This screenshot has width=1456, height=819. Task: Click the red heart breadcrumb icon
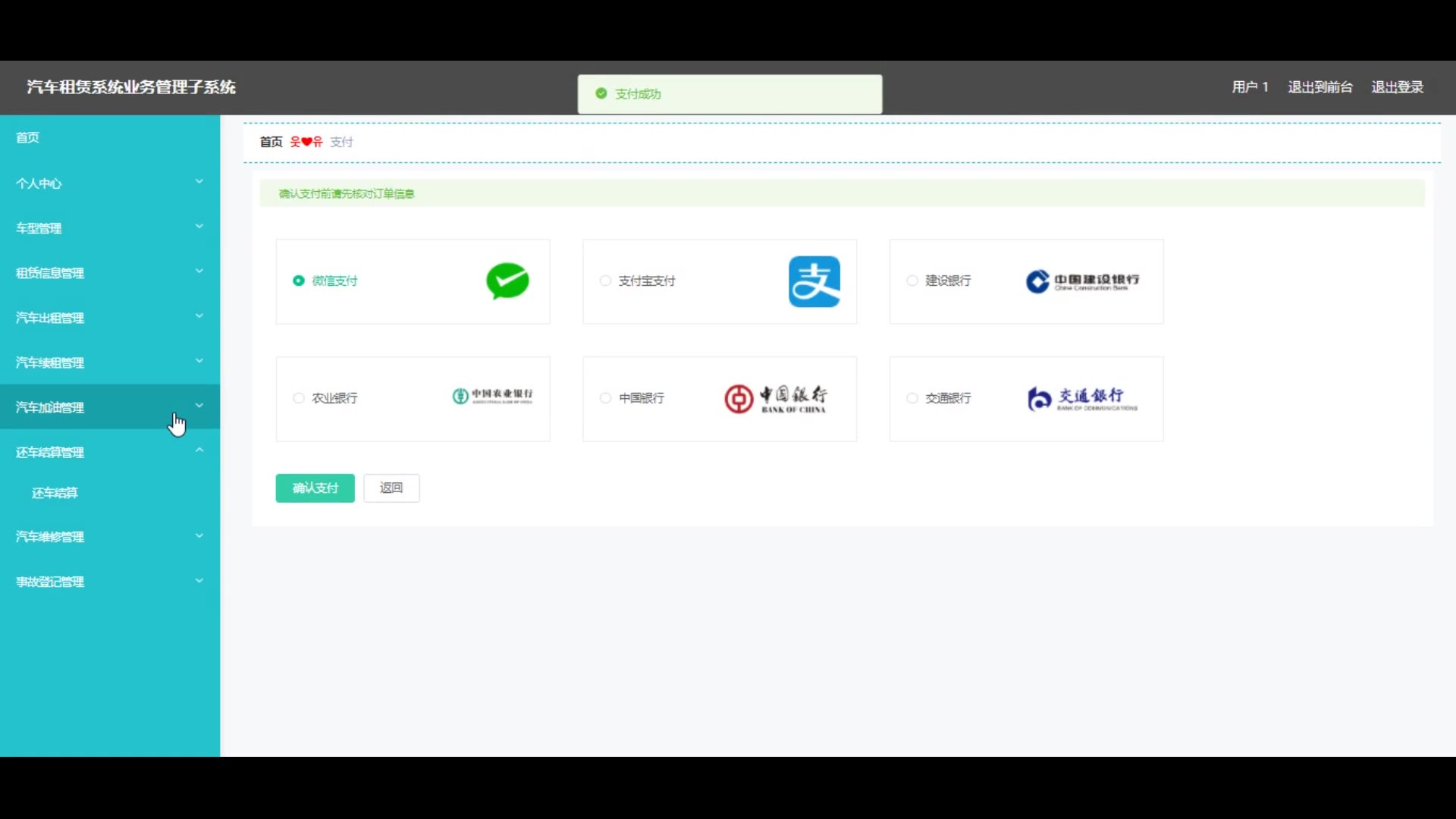[306, 142]
